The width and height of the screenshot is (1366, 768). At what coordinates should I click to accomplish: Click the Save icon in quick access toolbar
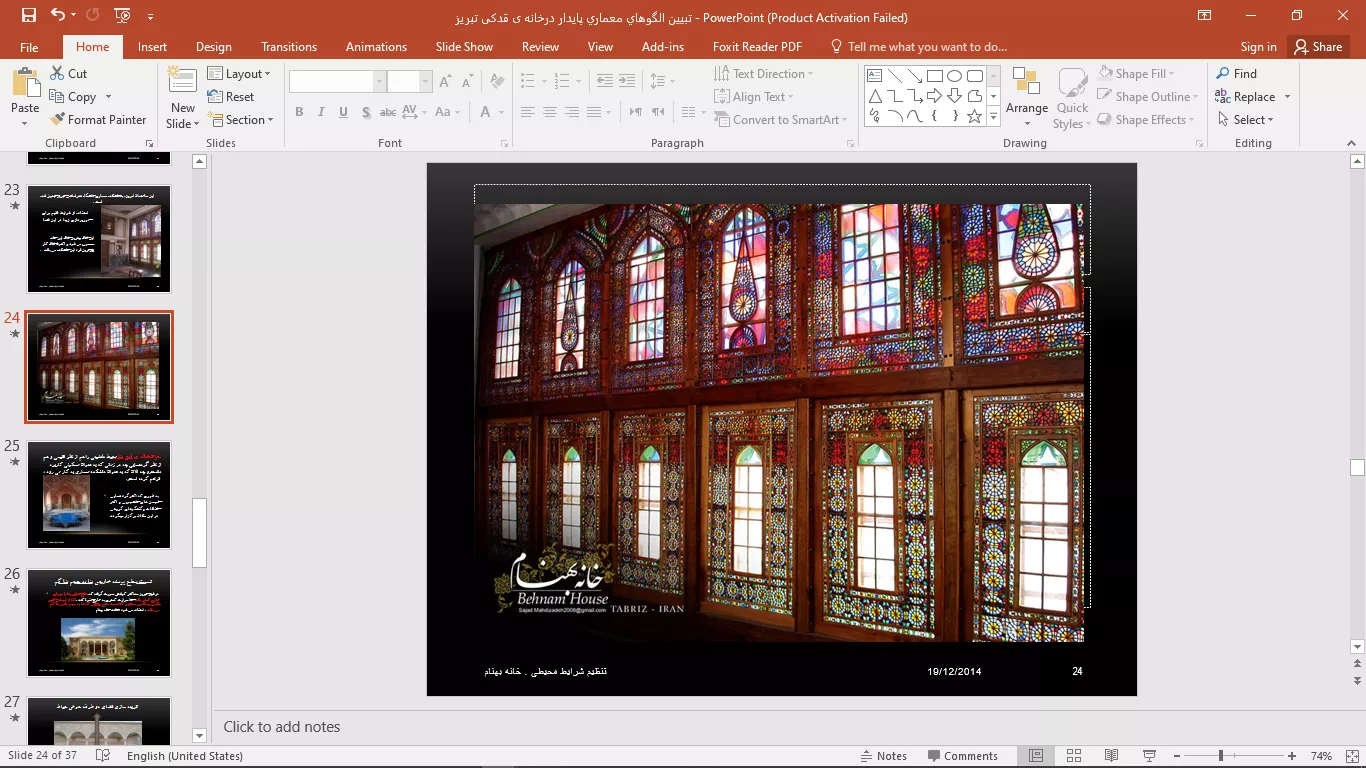[x=28, y=15]
